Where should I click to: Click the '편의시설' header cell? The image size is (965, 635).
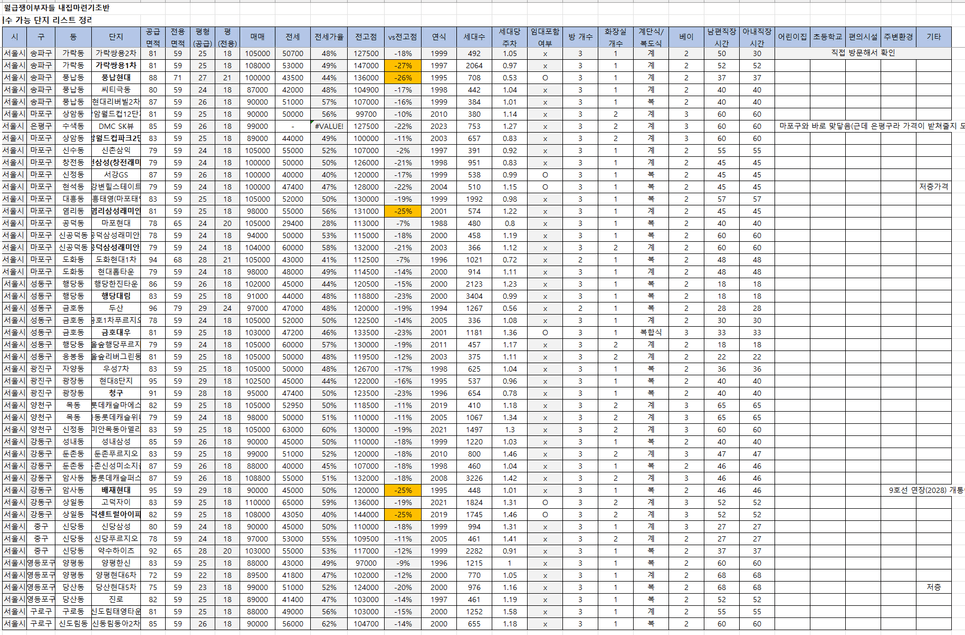point(863,37)
